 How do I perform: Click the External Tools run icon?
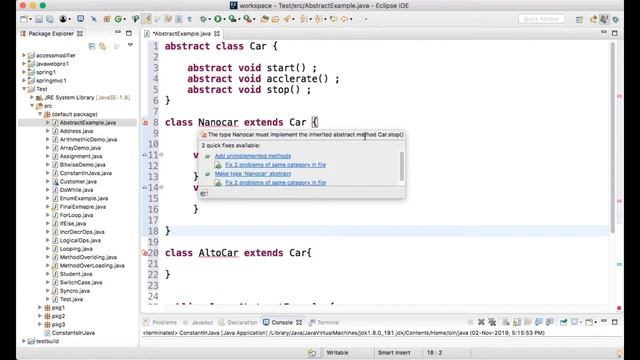coord(247,19)
